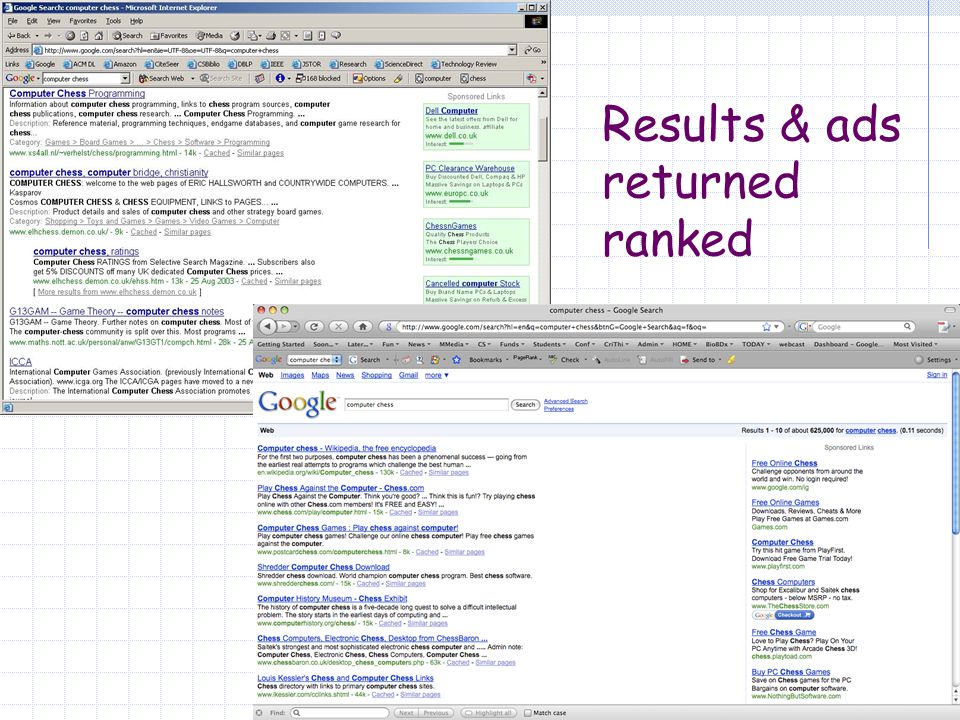The width and height of the screenshot is (960, 720).
Task: Switch to Shopping tab on Google page
Action: [x=376, y=375]
